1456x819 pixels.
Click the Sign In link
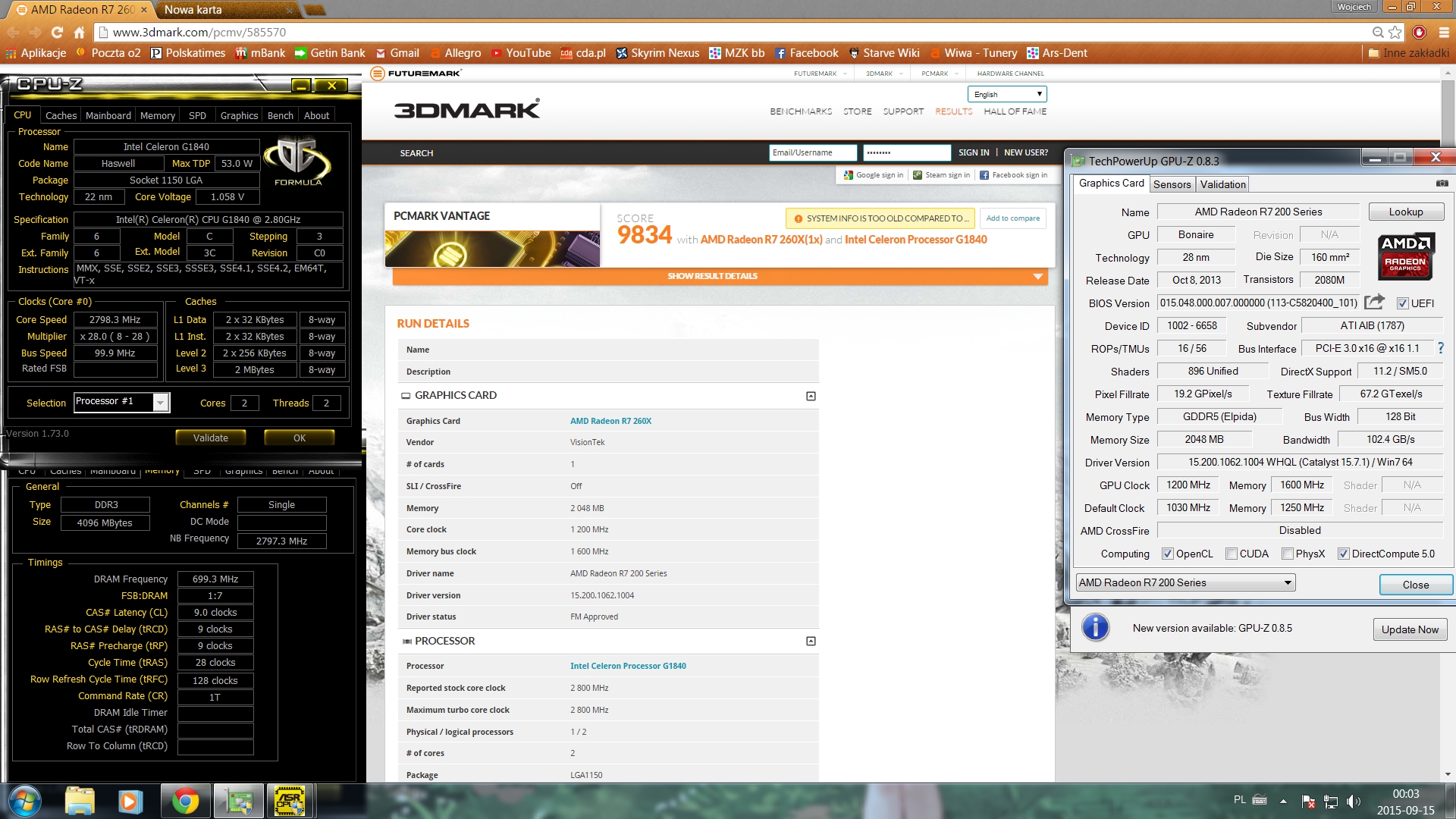[974, 152]
